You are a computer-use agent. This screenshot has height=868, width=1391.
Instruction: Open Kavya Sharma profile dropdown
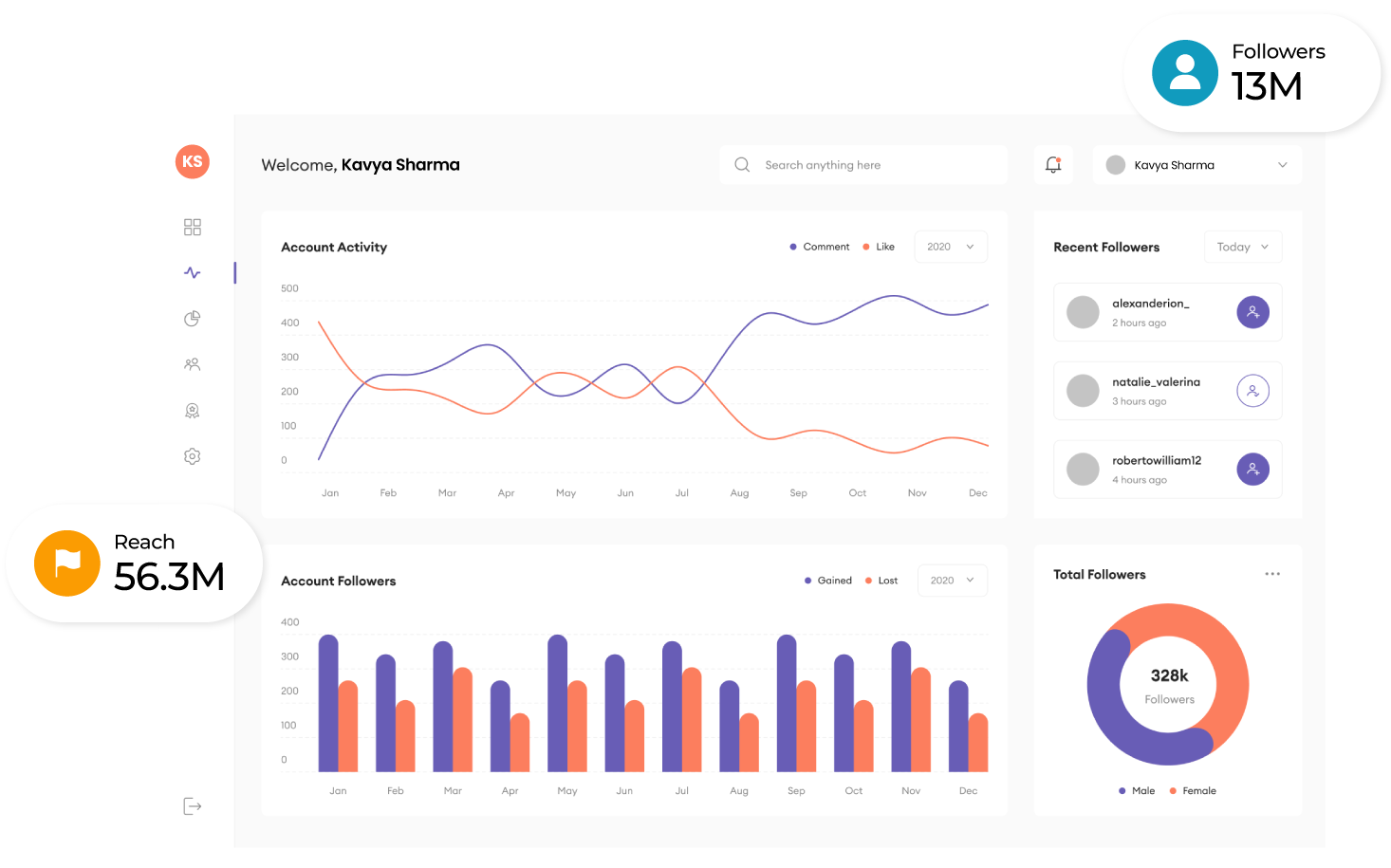point(1196,165)
